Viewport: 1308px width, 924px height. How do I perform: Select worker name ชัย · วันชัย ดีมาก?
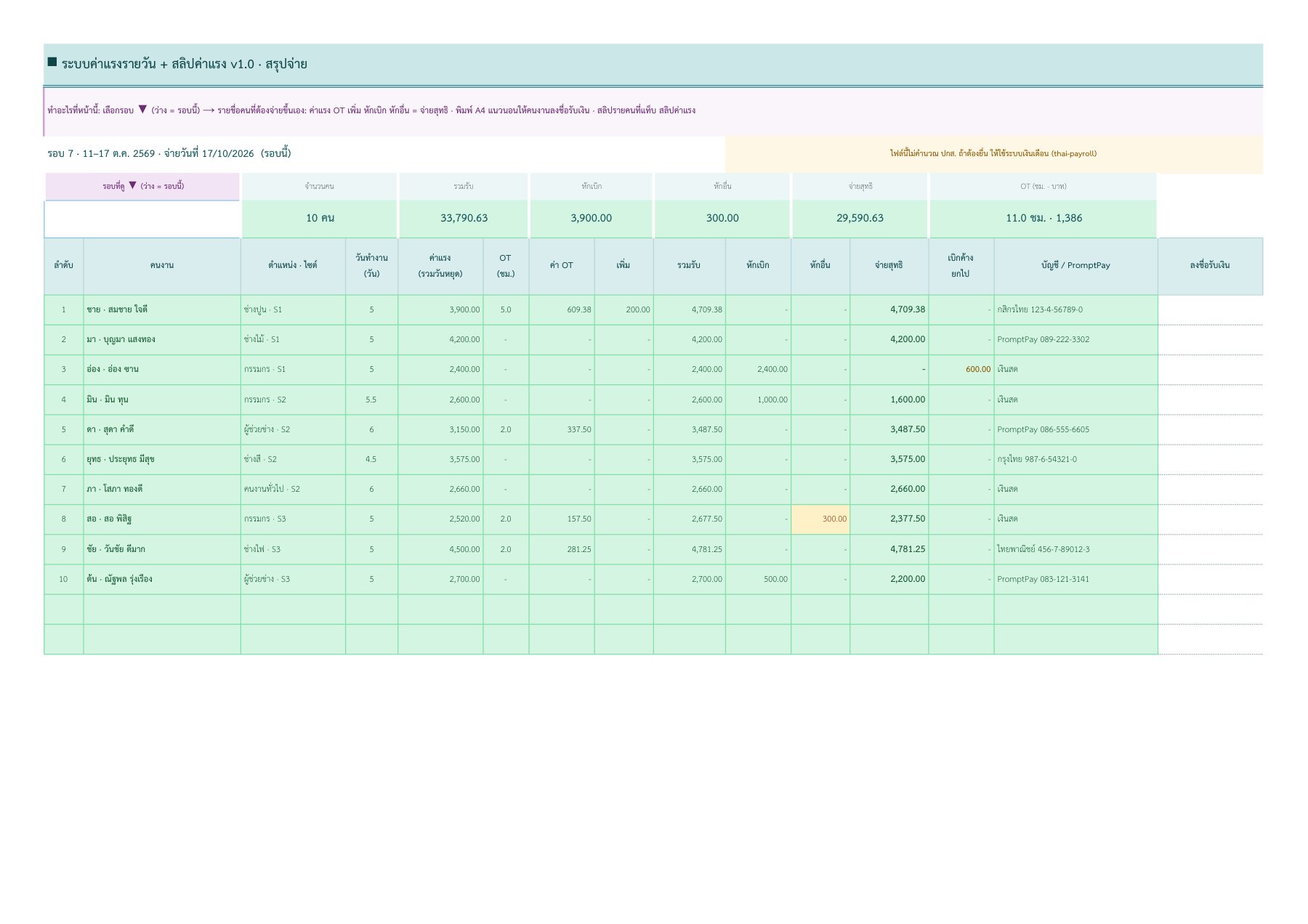pos(162,549)
